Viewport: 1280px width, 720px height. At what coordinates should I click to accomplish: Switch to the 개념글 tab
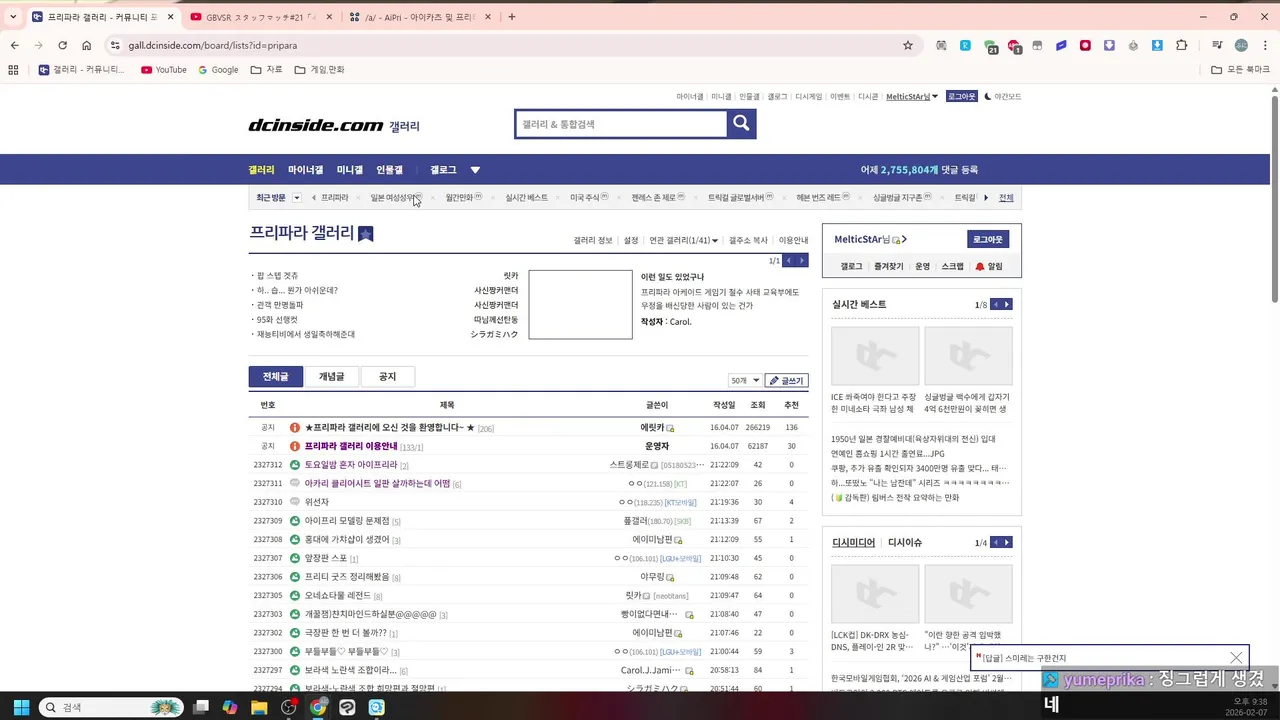(331, 376)
